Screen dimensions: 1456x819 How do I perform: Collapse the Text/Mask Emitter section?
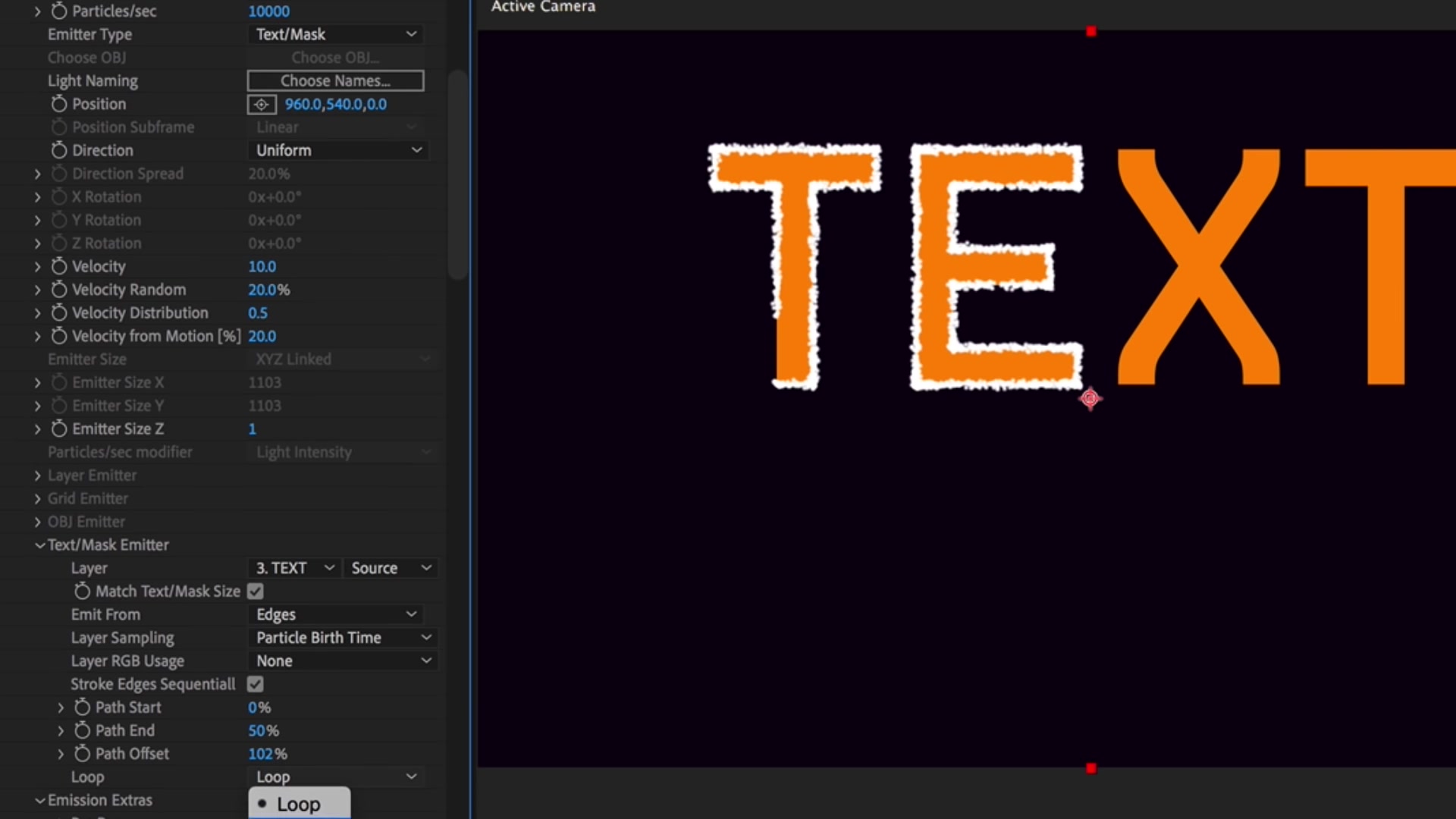[x=39, y=544]
